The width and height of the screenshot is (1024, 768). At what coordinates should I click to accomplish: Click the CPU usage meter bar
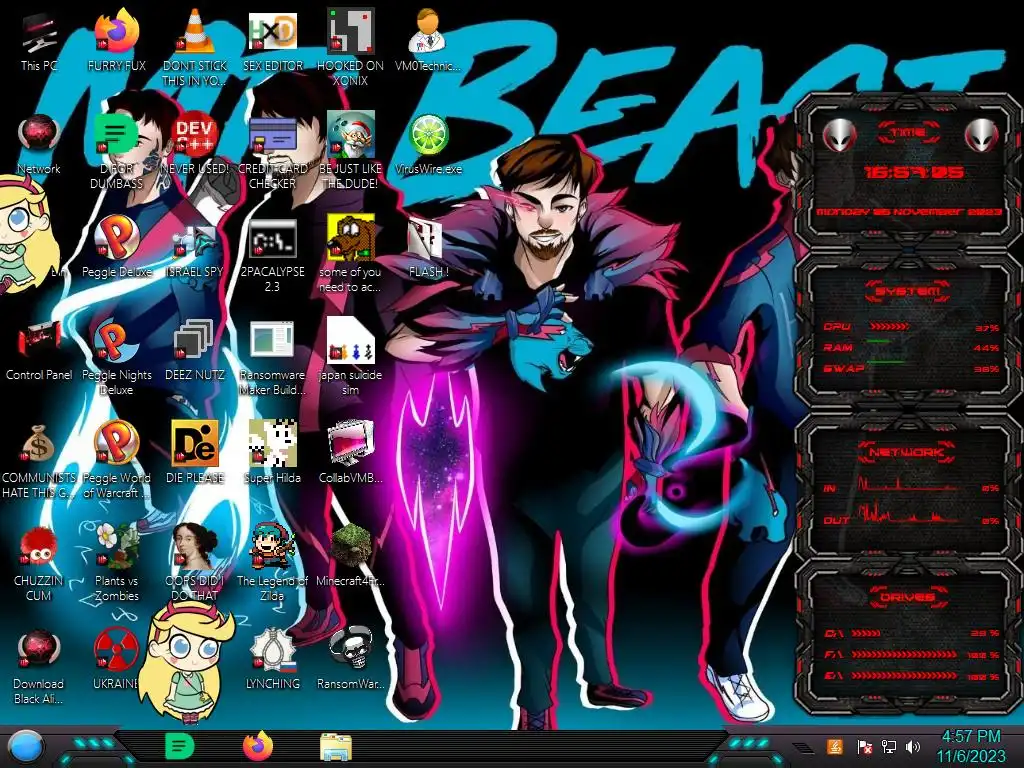pos(889,326)
